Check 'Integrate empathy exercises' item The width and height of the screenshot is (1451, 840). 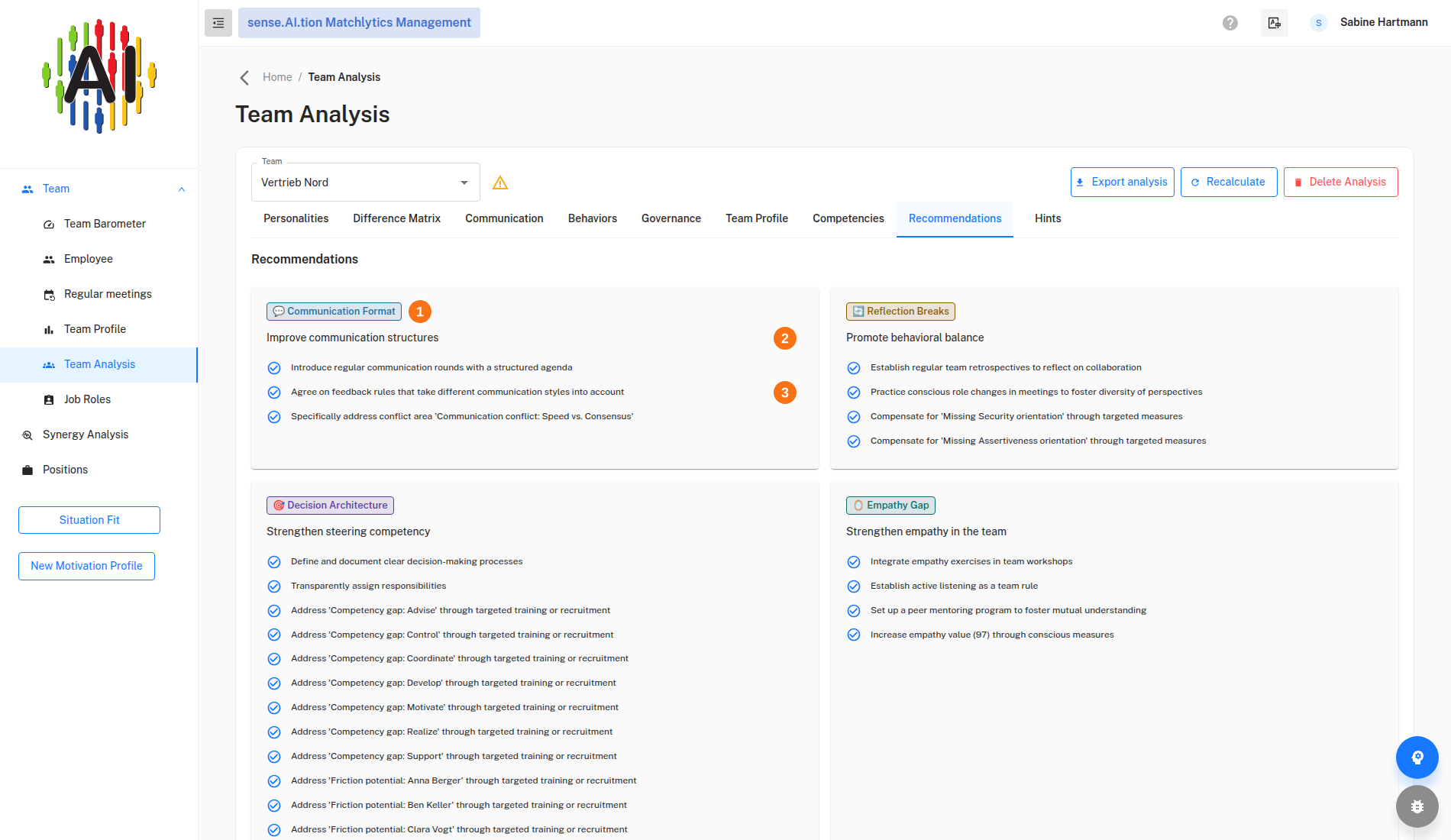(x=854, y=562)
